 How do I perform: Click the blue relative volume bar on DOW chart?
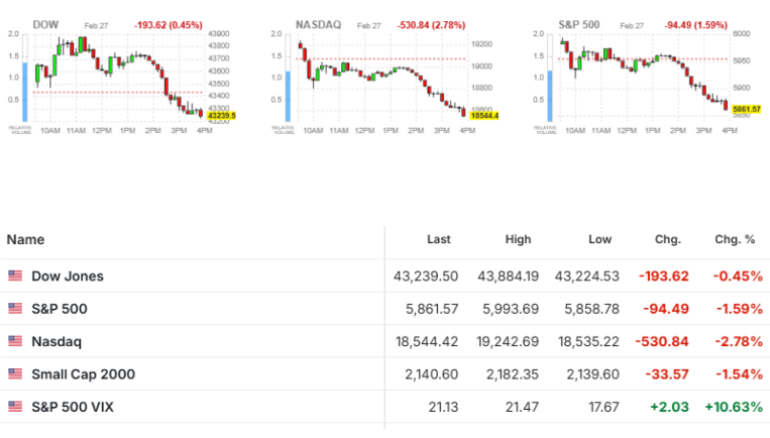tap(25, 92)
